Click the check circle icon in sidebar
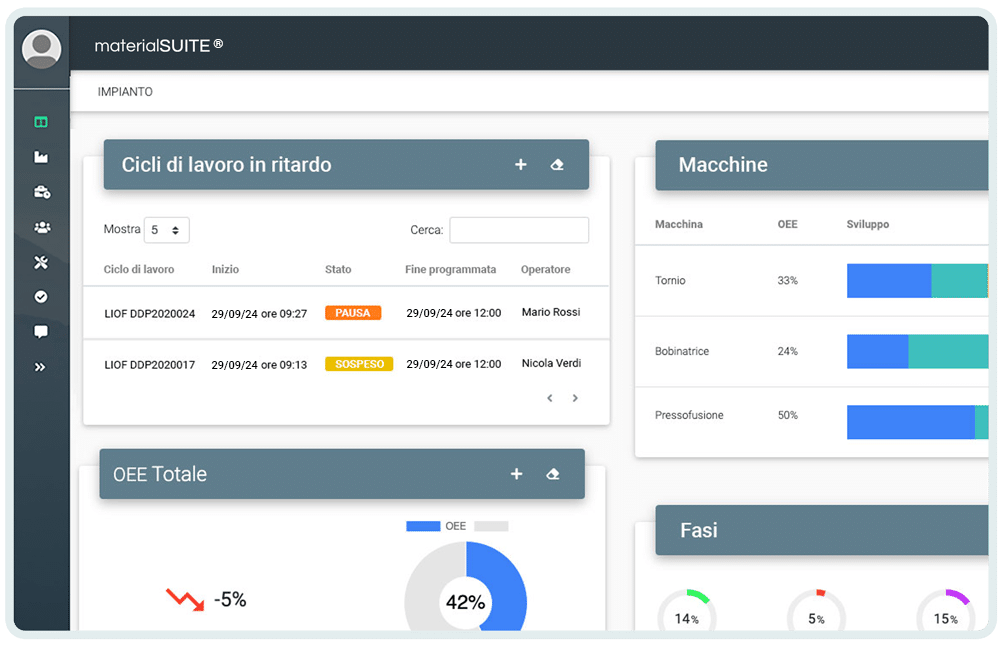 [x=41, y=297]
